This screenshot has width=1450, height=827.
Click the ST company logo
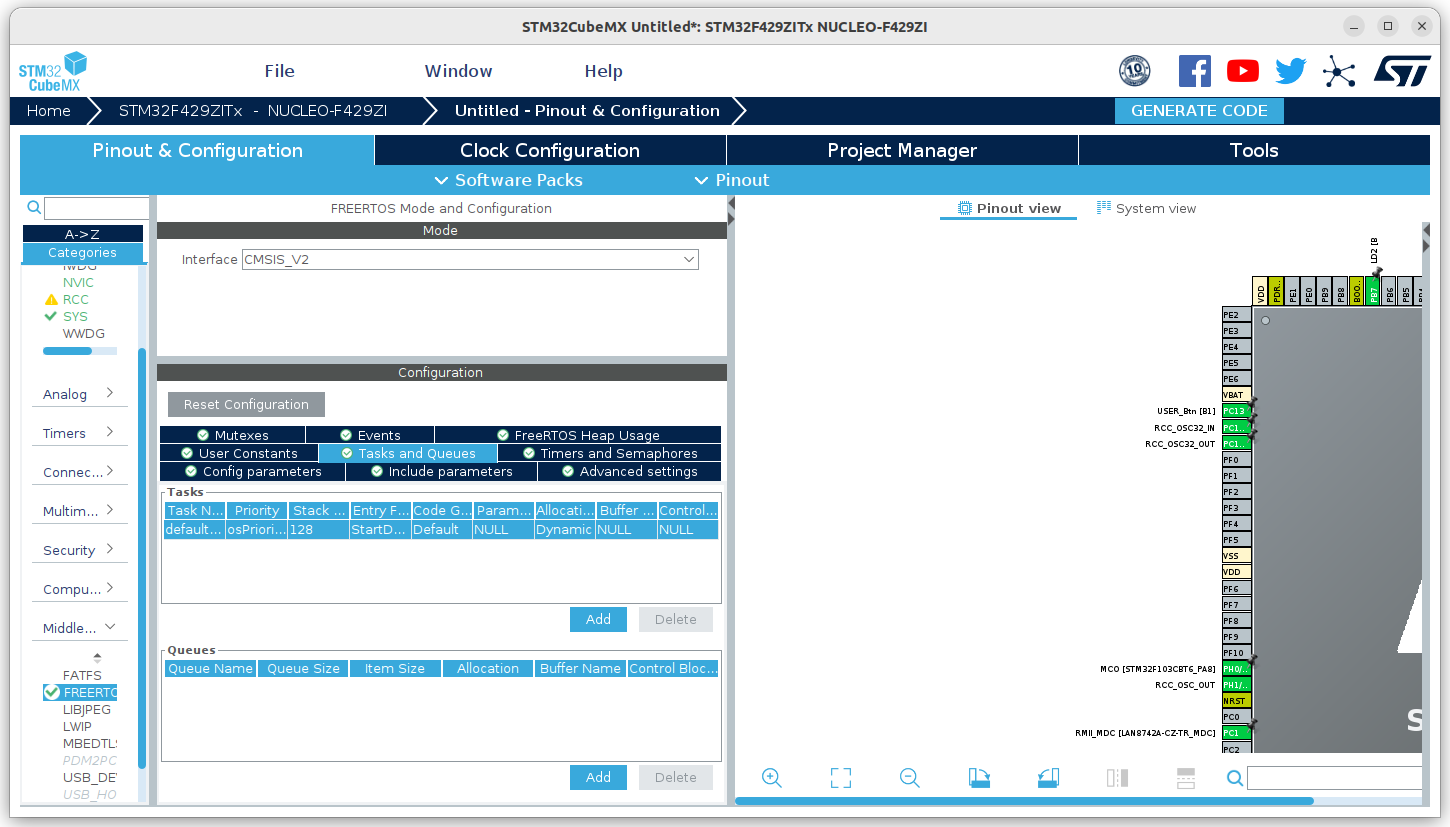click(x=1402, y=70)
